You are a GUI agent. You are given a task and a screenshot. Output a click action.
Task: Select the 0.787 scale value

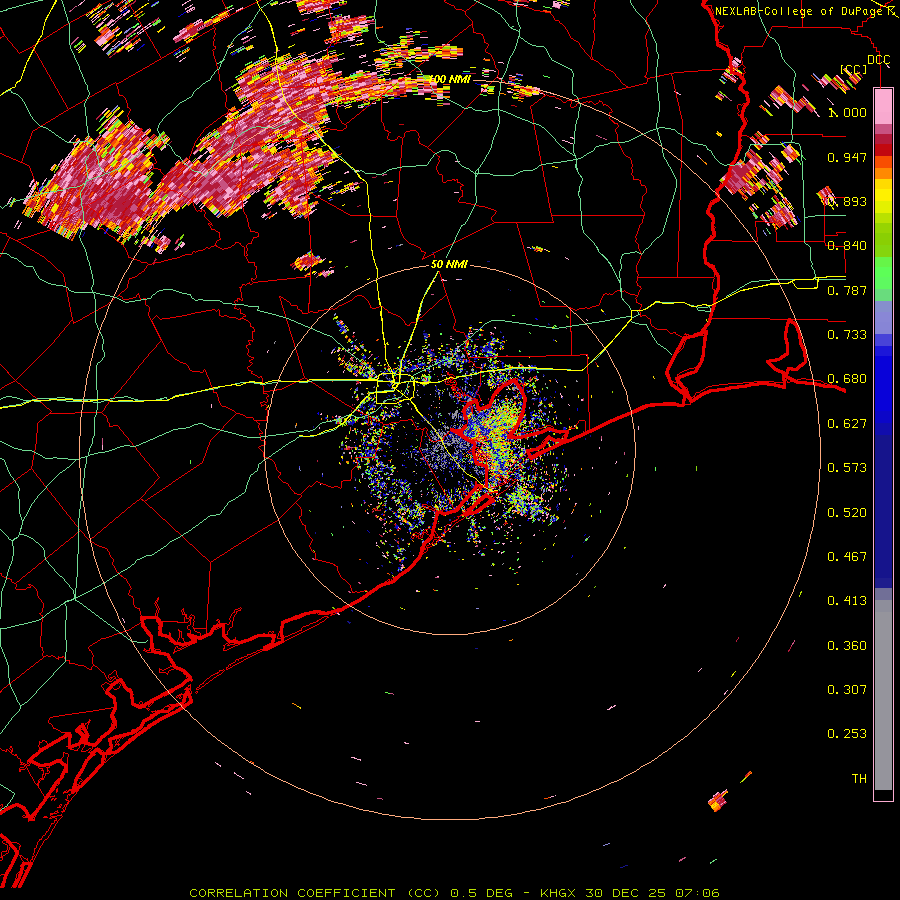847,290
